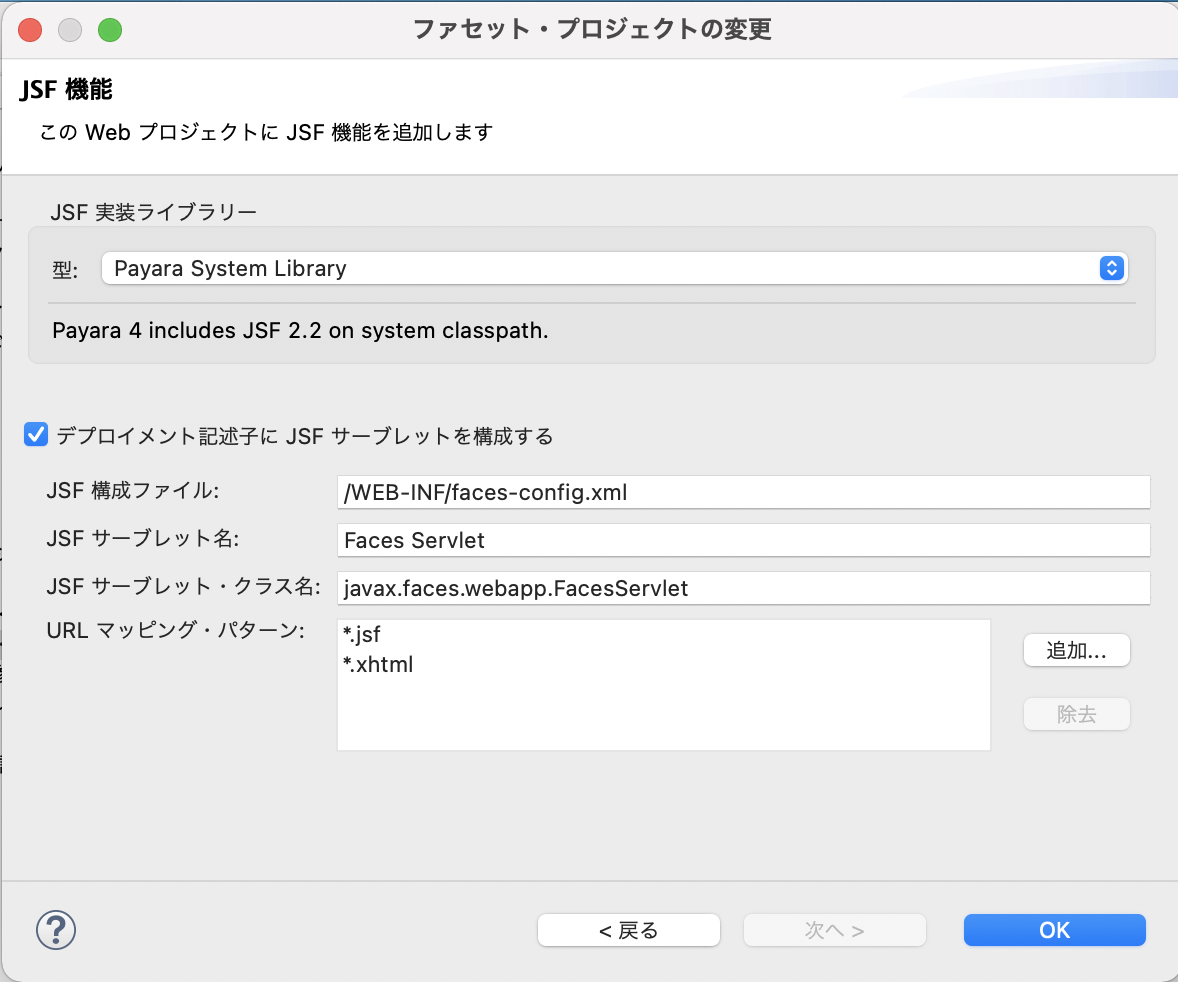1178x982 pixels.
Task: Click the 追加 (Add) button for URL patterns
Action: [x=1076, y=650]
